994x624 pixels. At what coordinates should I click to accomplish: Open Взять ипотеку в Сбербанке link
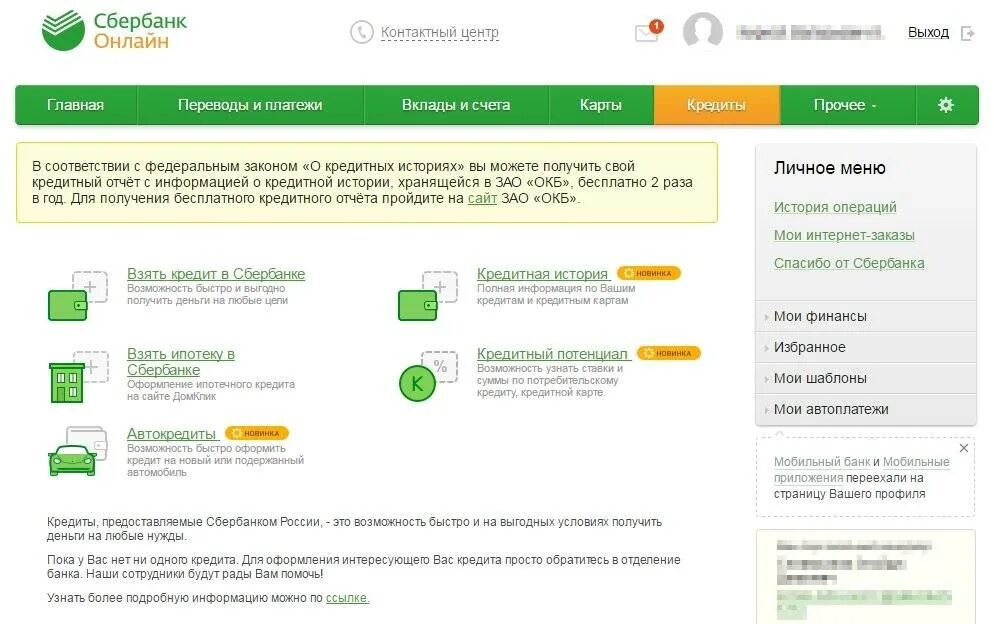point(181,361)
